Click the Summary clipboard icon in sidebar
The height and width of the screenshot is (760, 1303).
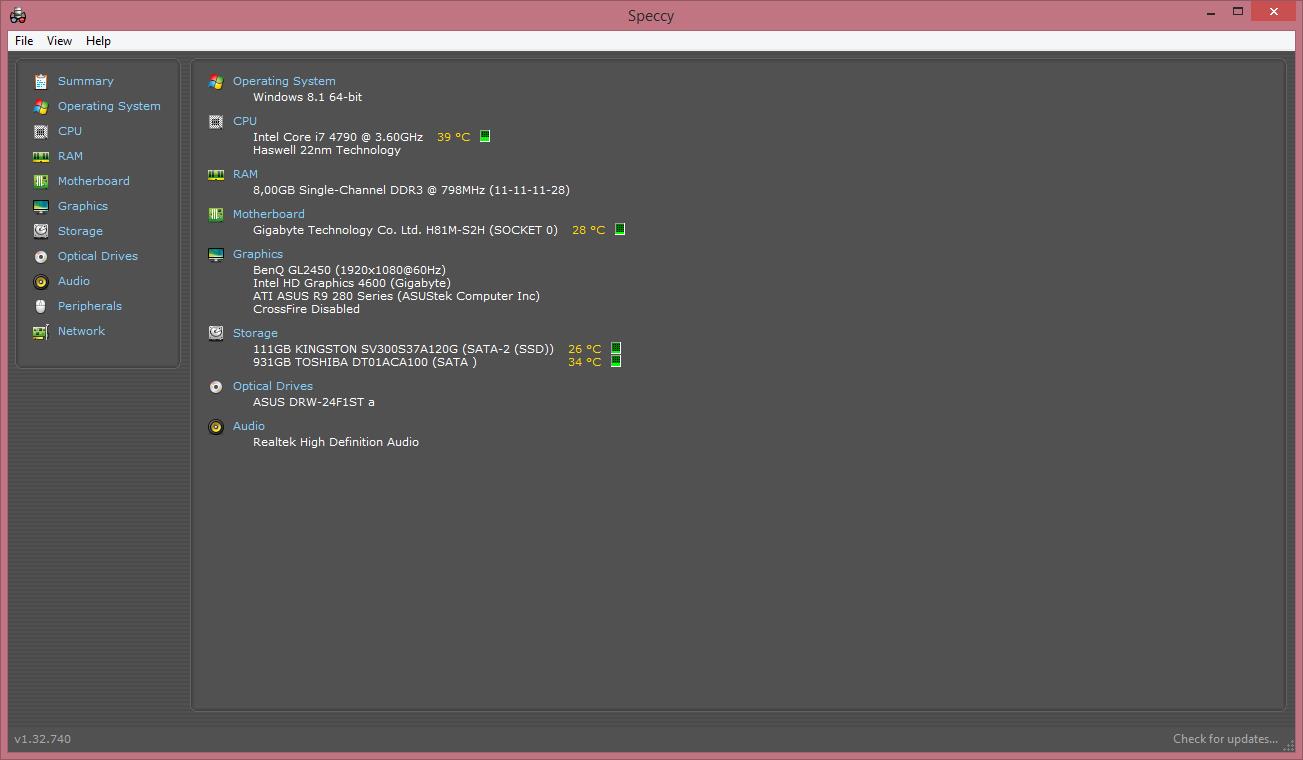click(x=41, y=81)
